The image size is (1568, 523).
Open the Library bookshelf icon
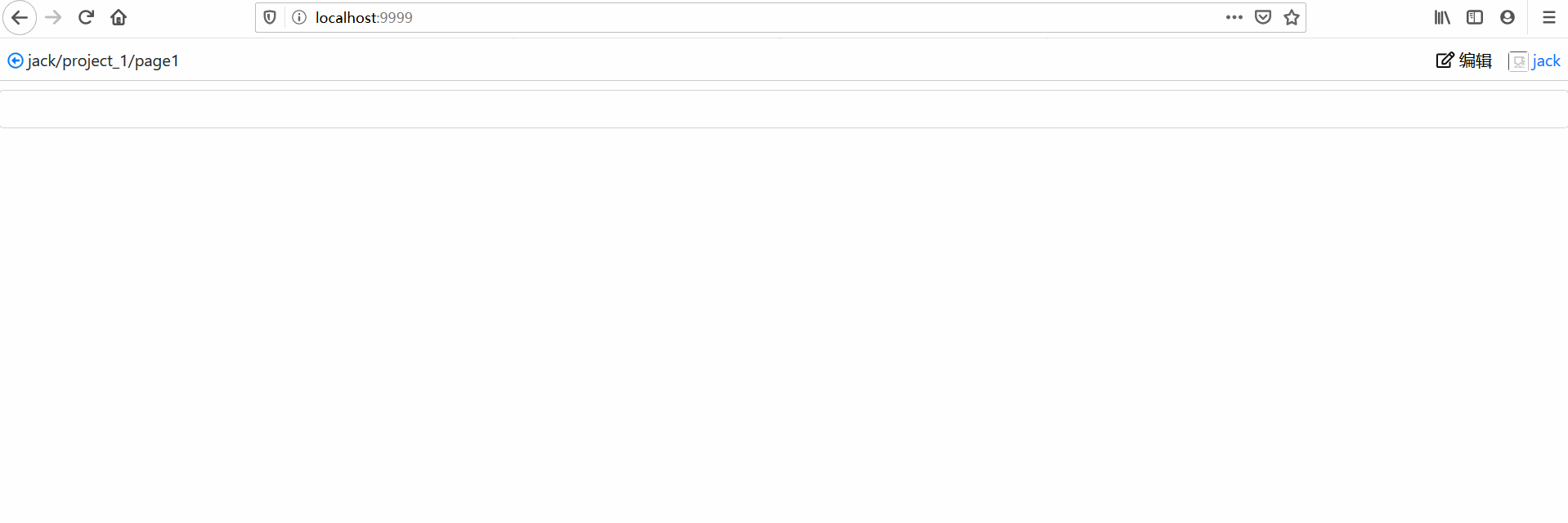[1442, 17]
